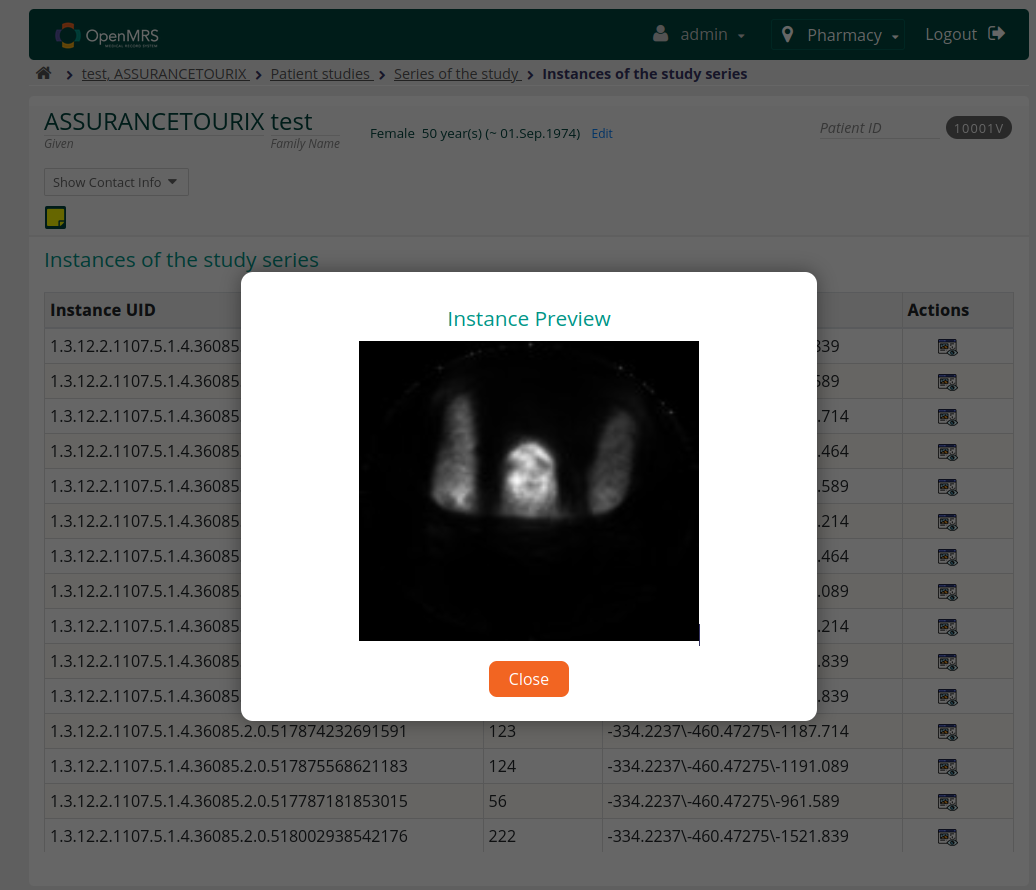The image size is (1036, 890).
Task: Return to Series of the study breadcrumb
Action: 457,74
